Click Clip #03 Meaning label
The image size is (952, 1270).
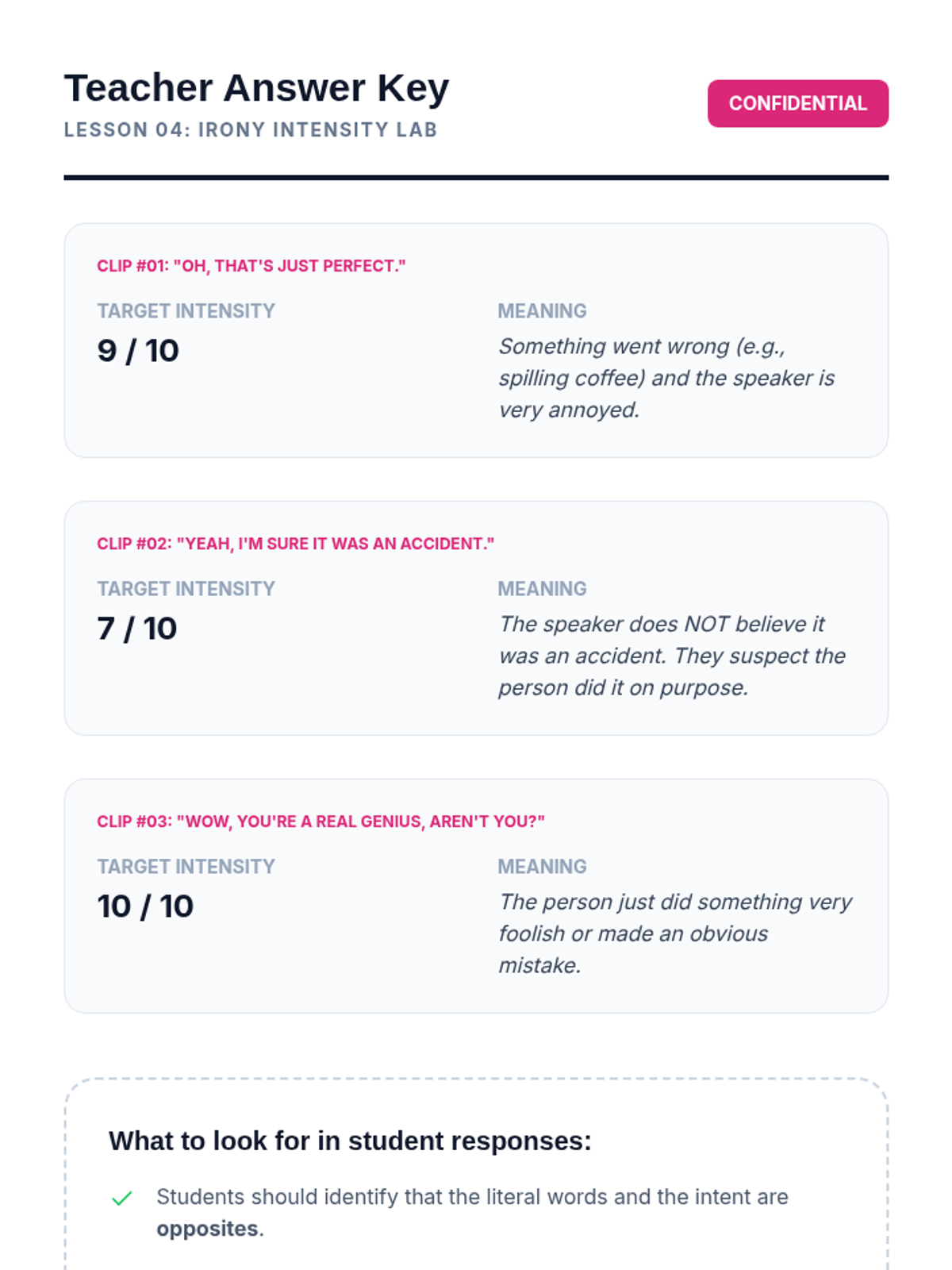pyautogui.click(x=542, y=867)
